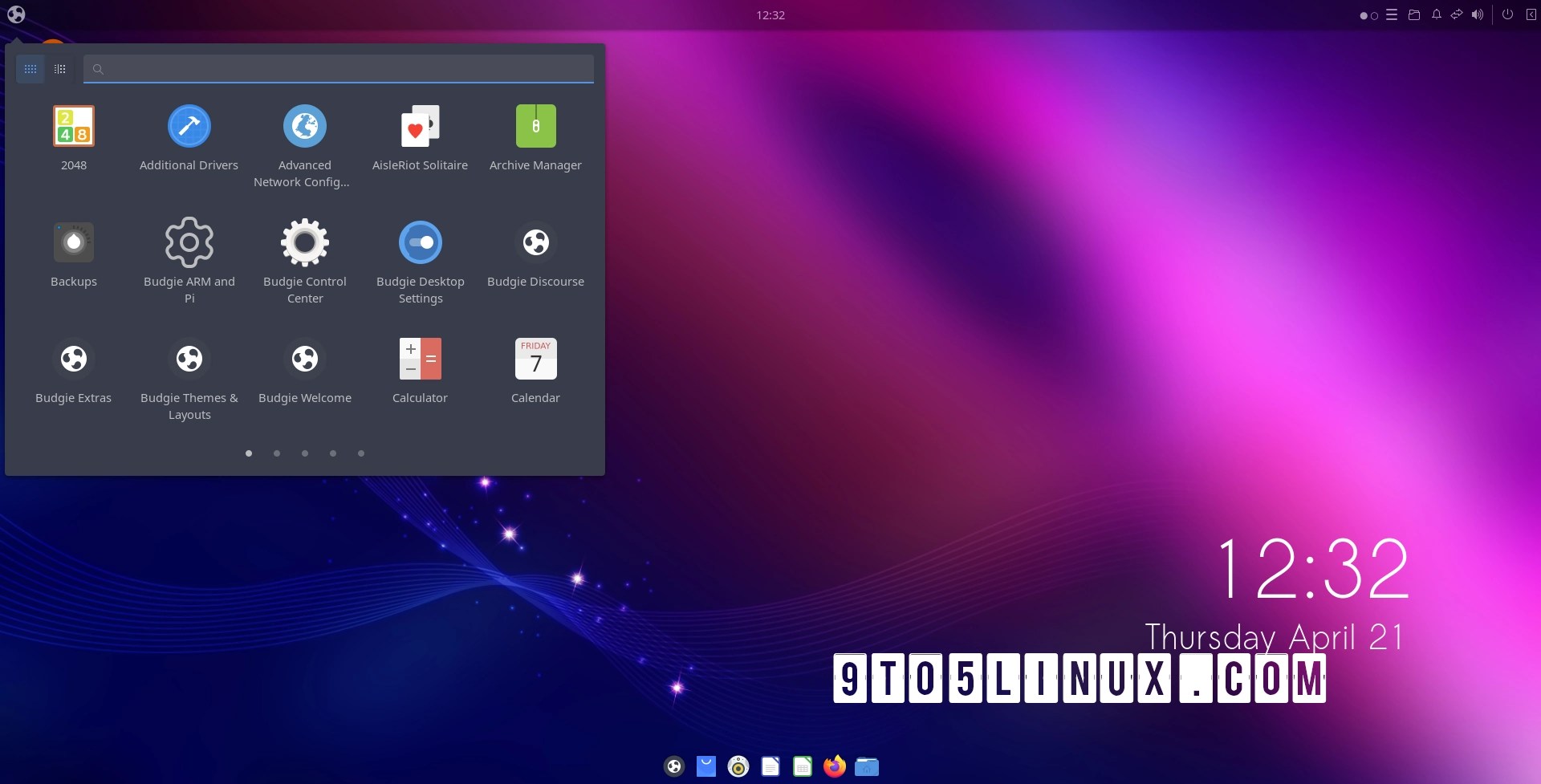Launch LibreOffice Calc from the dock
The height and width of the screenshot is (784, 1541).
point(803,766)
